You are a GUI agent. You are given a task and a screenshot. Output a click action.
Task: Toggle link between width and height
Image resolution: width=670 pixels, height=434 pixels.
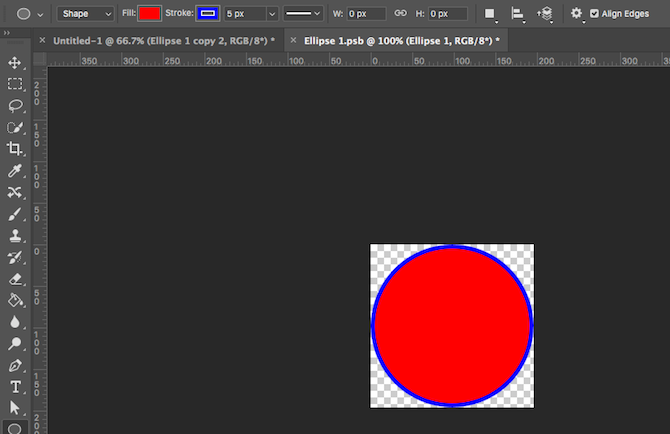tap(400, 14)
